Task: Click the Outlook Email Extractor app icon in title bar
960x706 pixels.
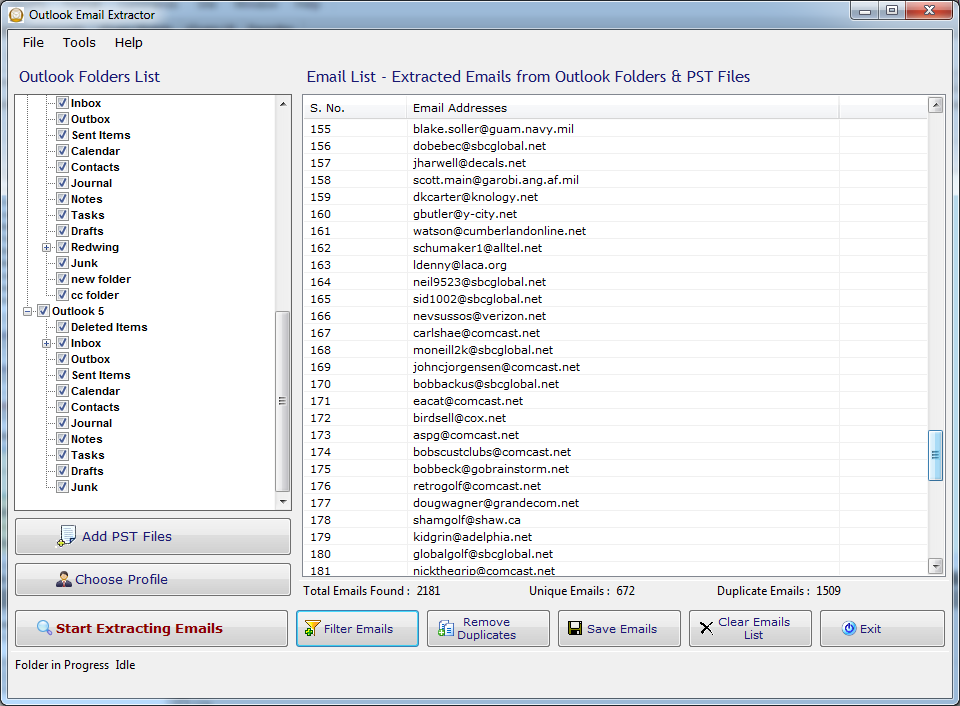Action: 17,15
